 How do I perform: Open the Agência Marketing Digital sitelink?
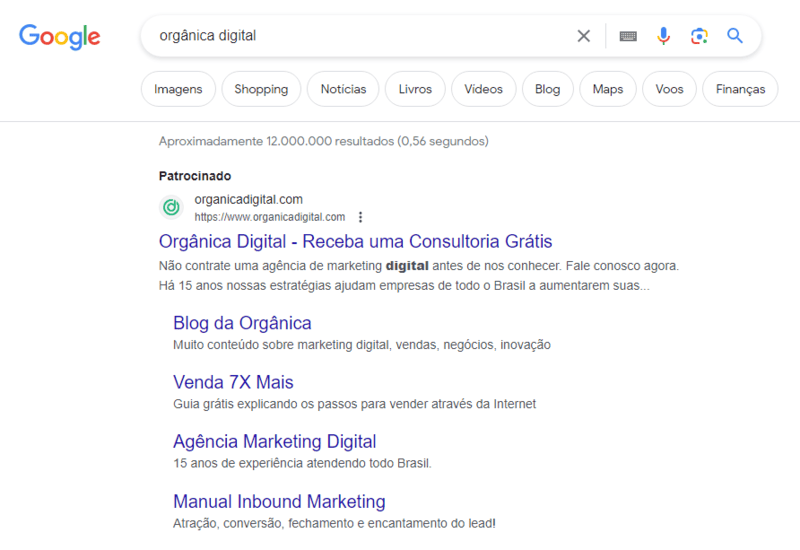[274, 441]
